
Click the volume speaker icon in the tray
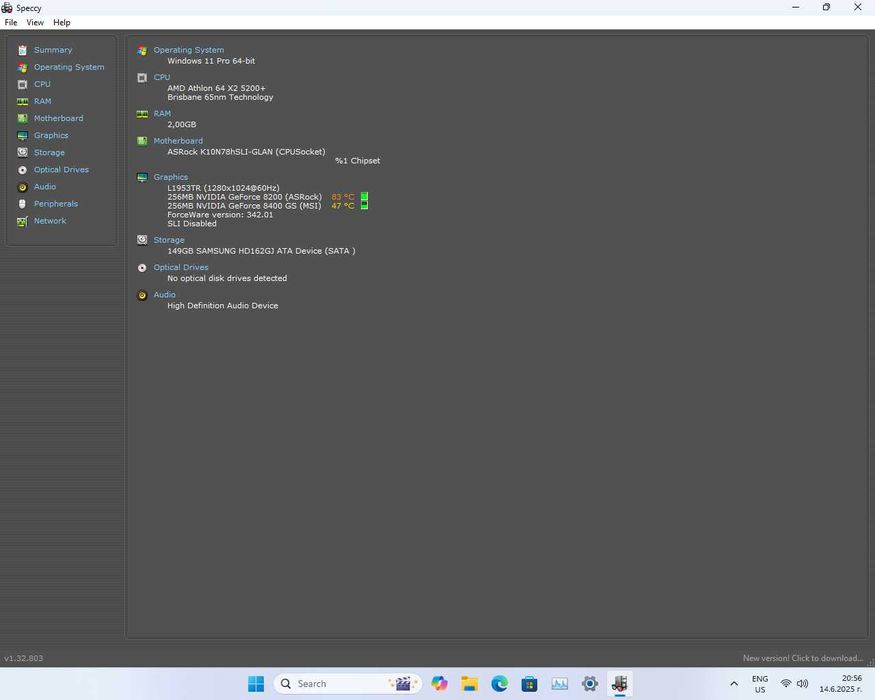click(x=802, y=684)
